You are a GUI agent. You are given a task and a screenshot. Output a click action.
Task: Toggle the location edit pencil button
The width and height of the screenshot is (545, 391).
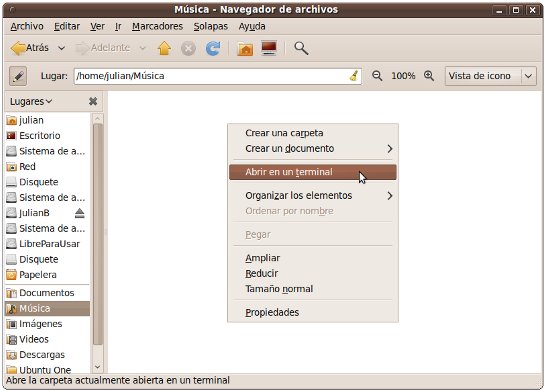click(x=18, y=76)
